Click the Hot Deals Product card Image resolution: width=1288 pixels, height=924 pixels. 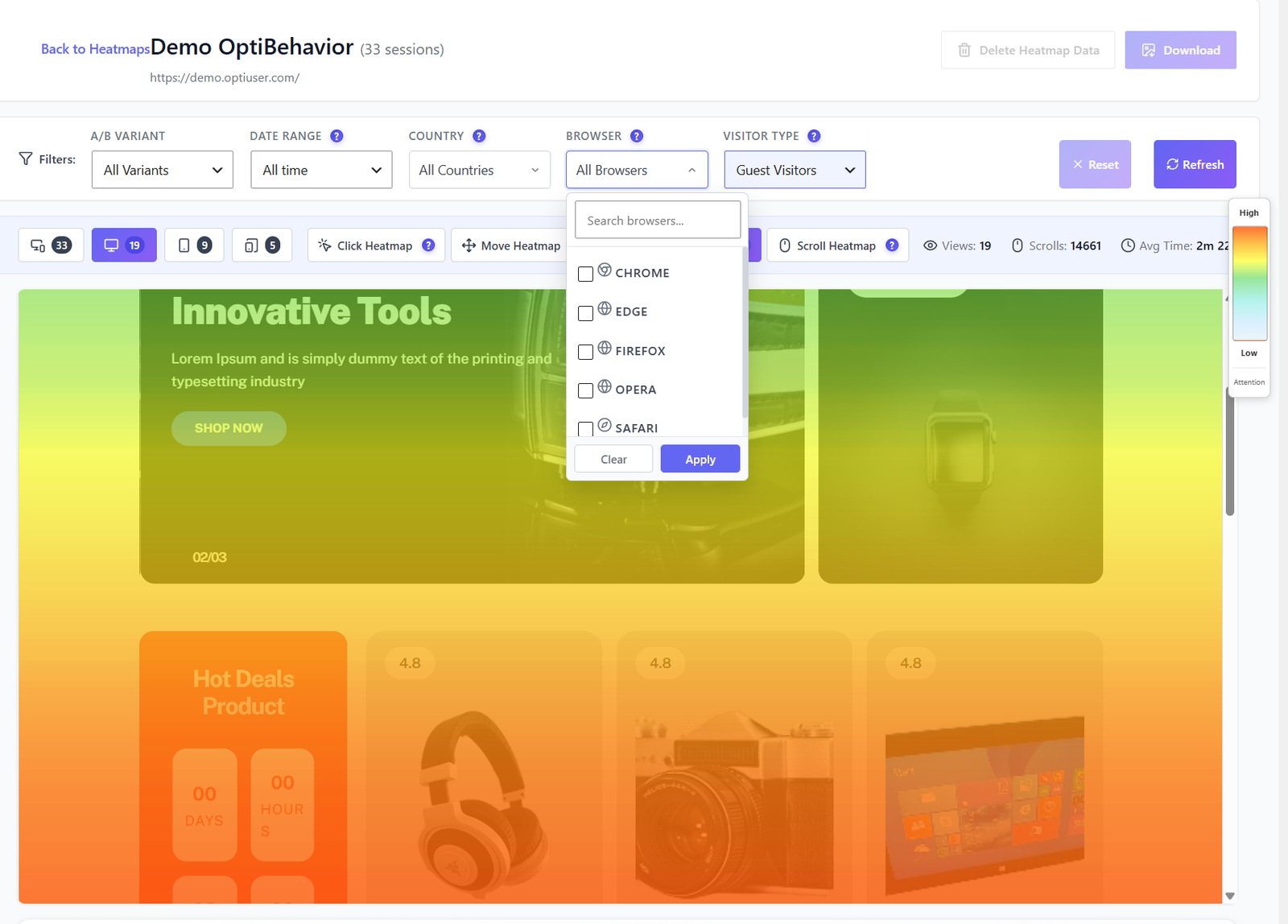pos(243,767)
